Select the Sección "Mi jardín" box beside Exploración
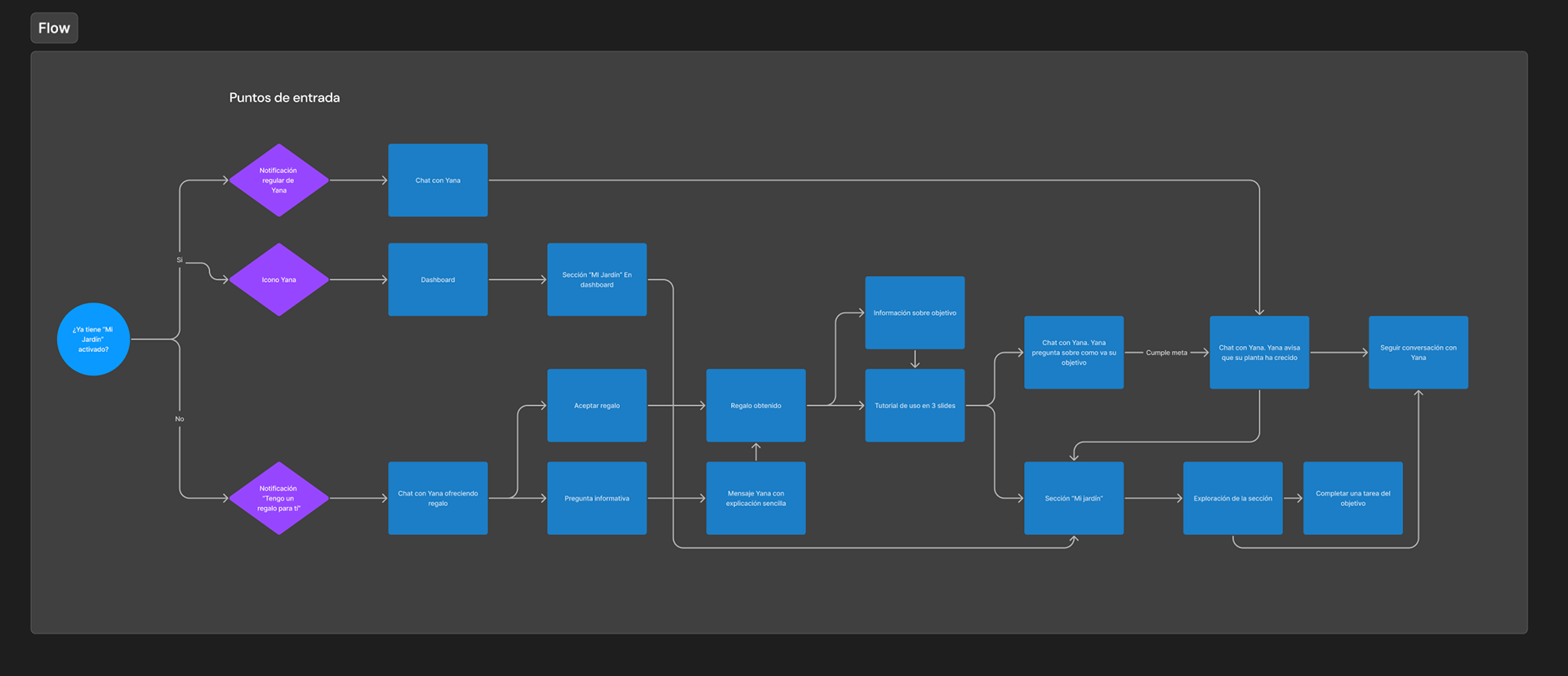The image size is (1568, 676). (1074, 498)
